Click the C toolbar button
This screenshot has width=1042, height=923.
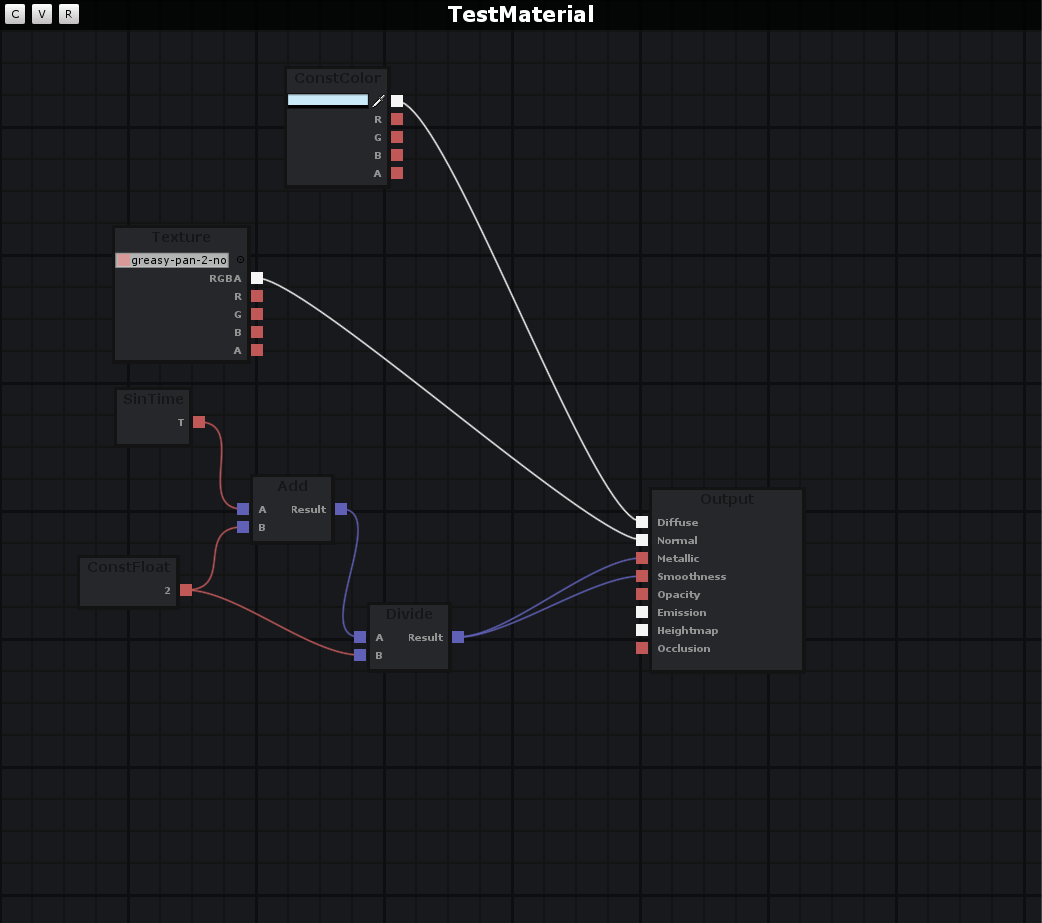[15, 14]
